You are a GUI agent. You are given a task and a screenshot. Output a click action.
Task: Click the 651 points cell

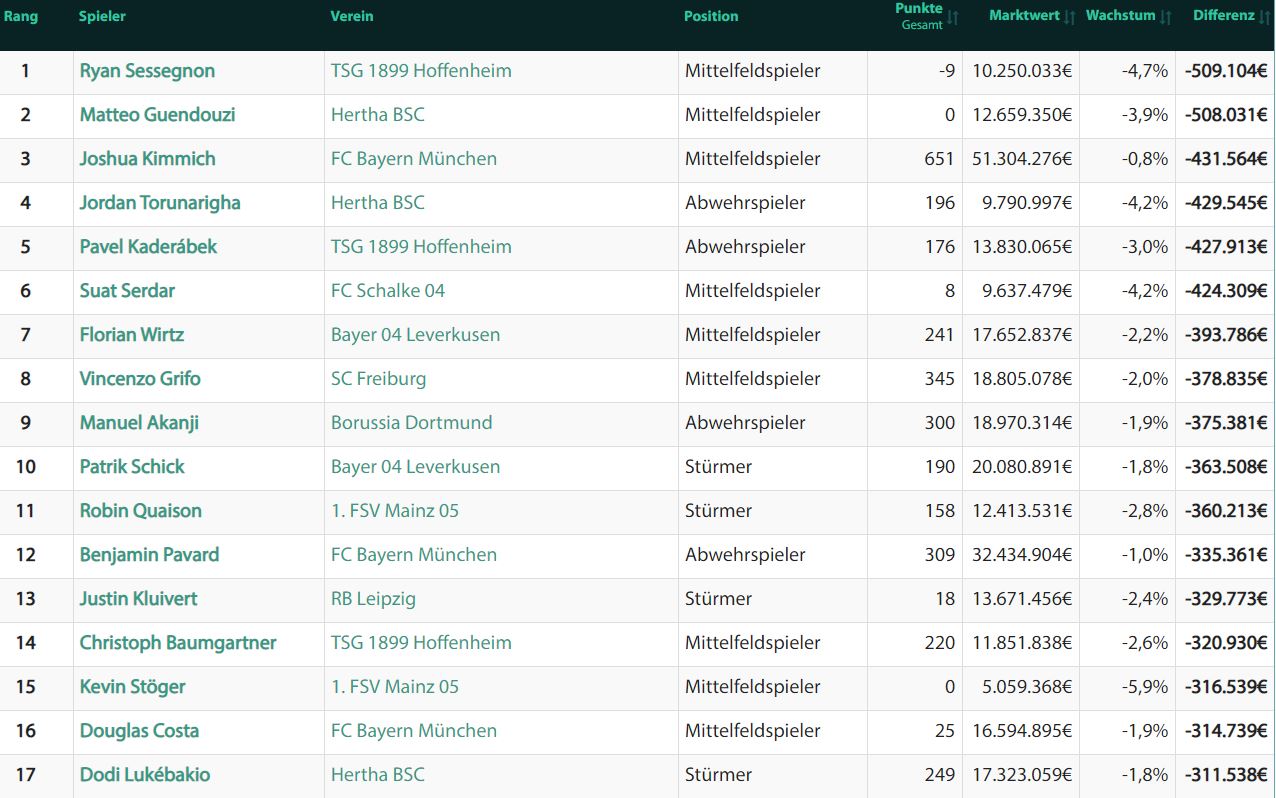[940, 159]
